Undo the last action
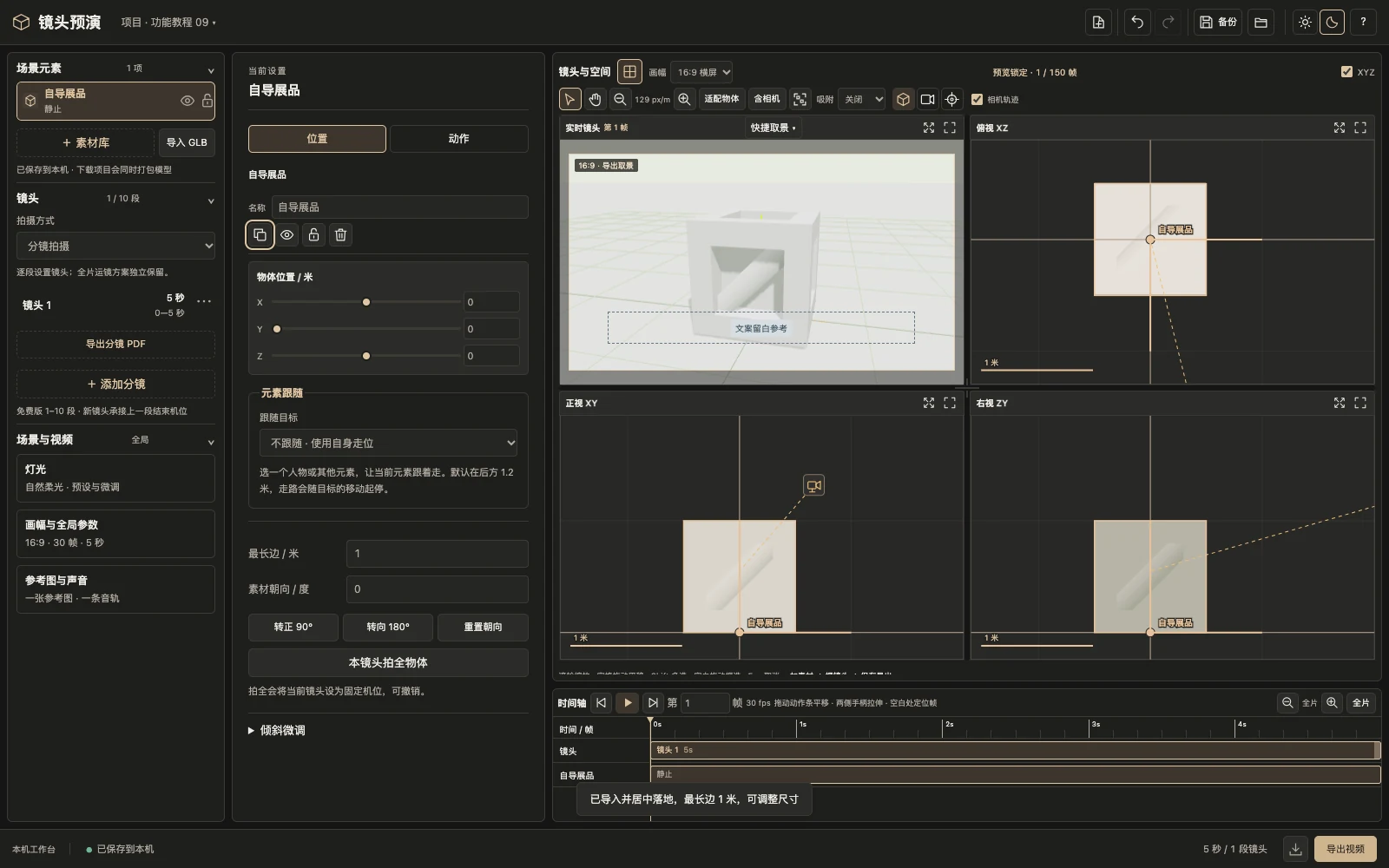This screenshot has width=1389, height=868. click(1137, 23)
